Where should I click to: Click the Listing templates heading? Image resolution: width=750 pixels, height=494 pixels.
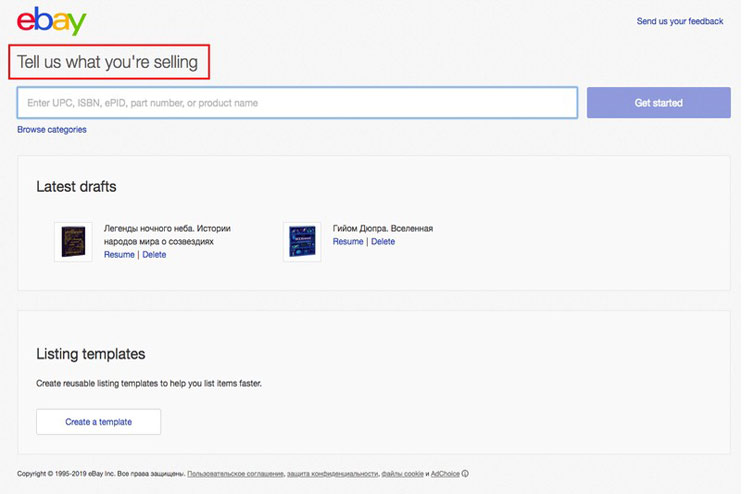(90, 354)
